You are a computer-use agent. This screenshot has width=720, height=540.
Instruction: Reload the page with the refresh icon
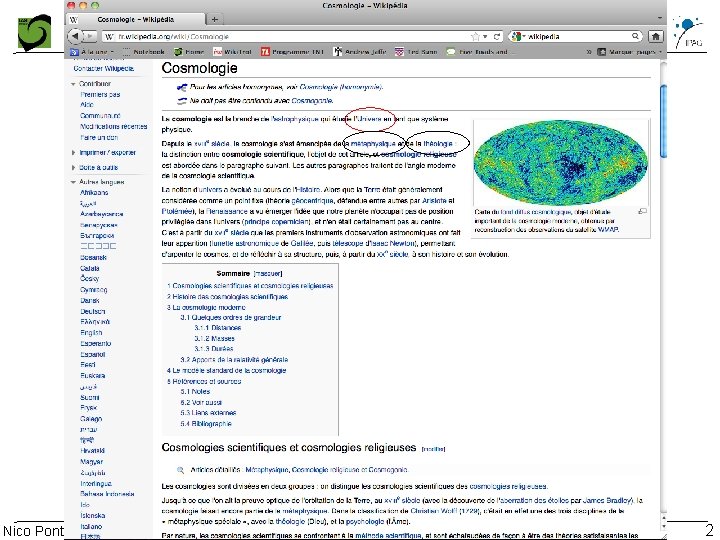(x=496, y=36)
